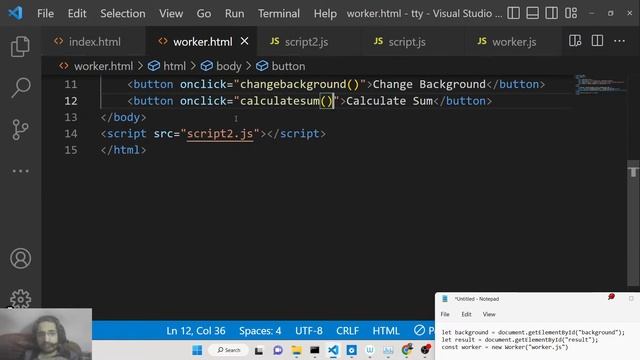Open the File menu in Notepad
640x360 pixels.
(x=445, y=314)
